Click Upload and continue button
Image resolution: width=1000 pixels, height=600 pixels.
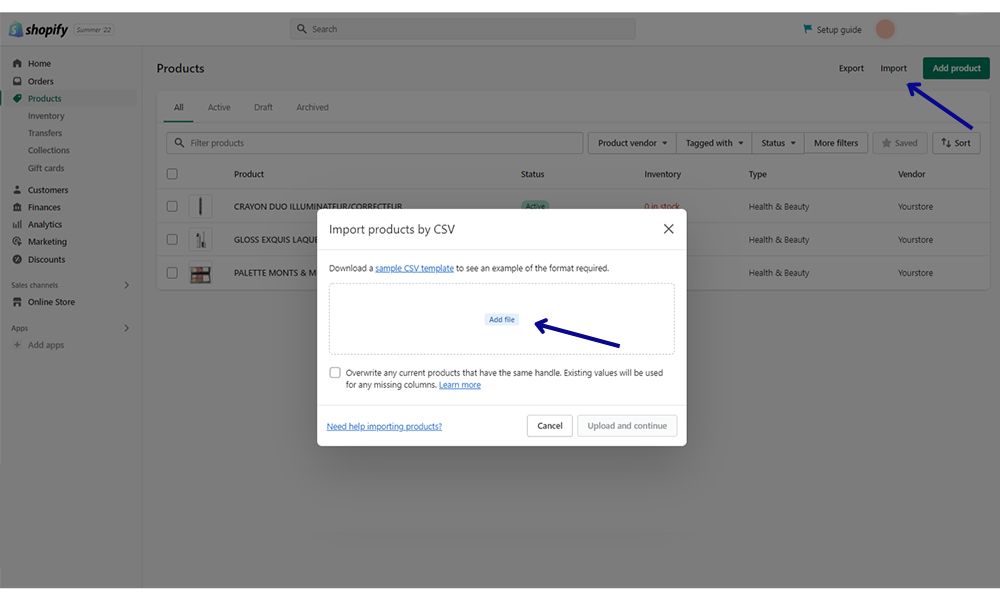pos(627,425)
